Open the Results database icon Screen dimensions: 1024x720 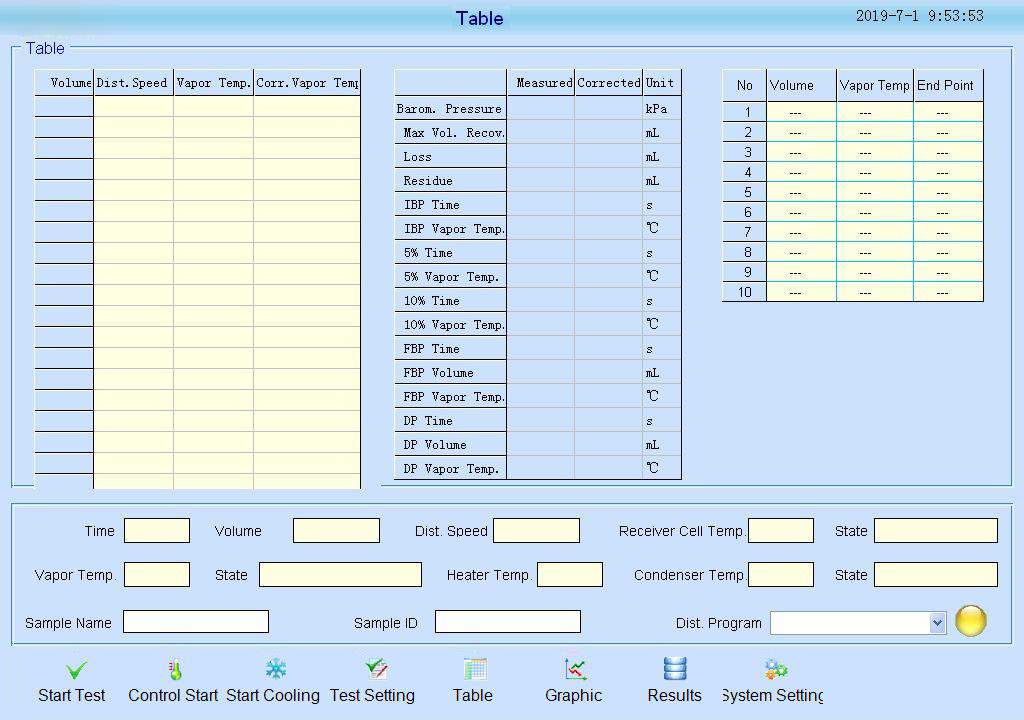[x=675, y=670]
